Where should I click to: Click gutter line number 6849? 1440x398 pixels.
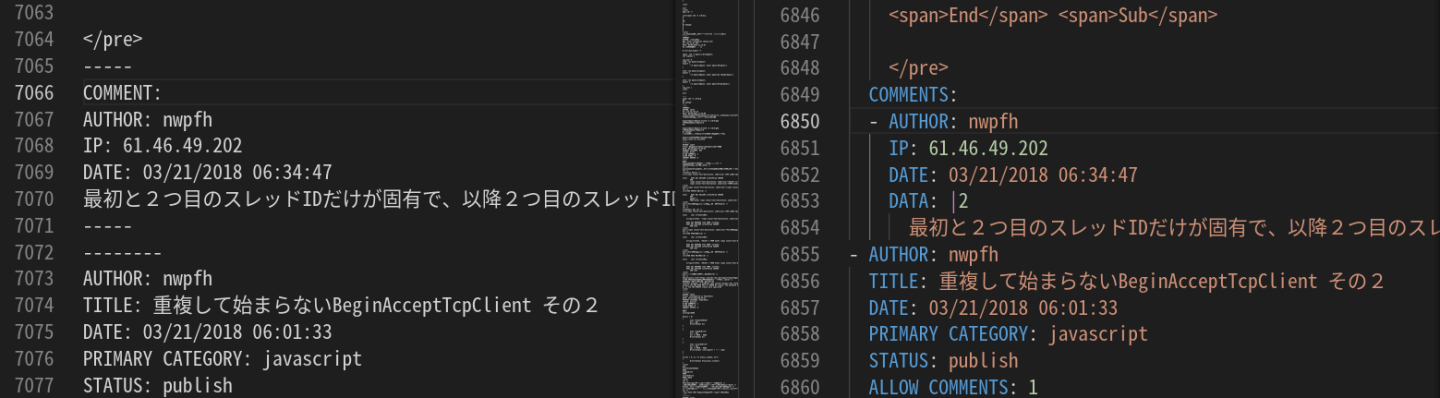(800, 95)
